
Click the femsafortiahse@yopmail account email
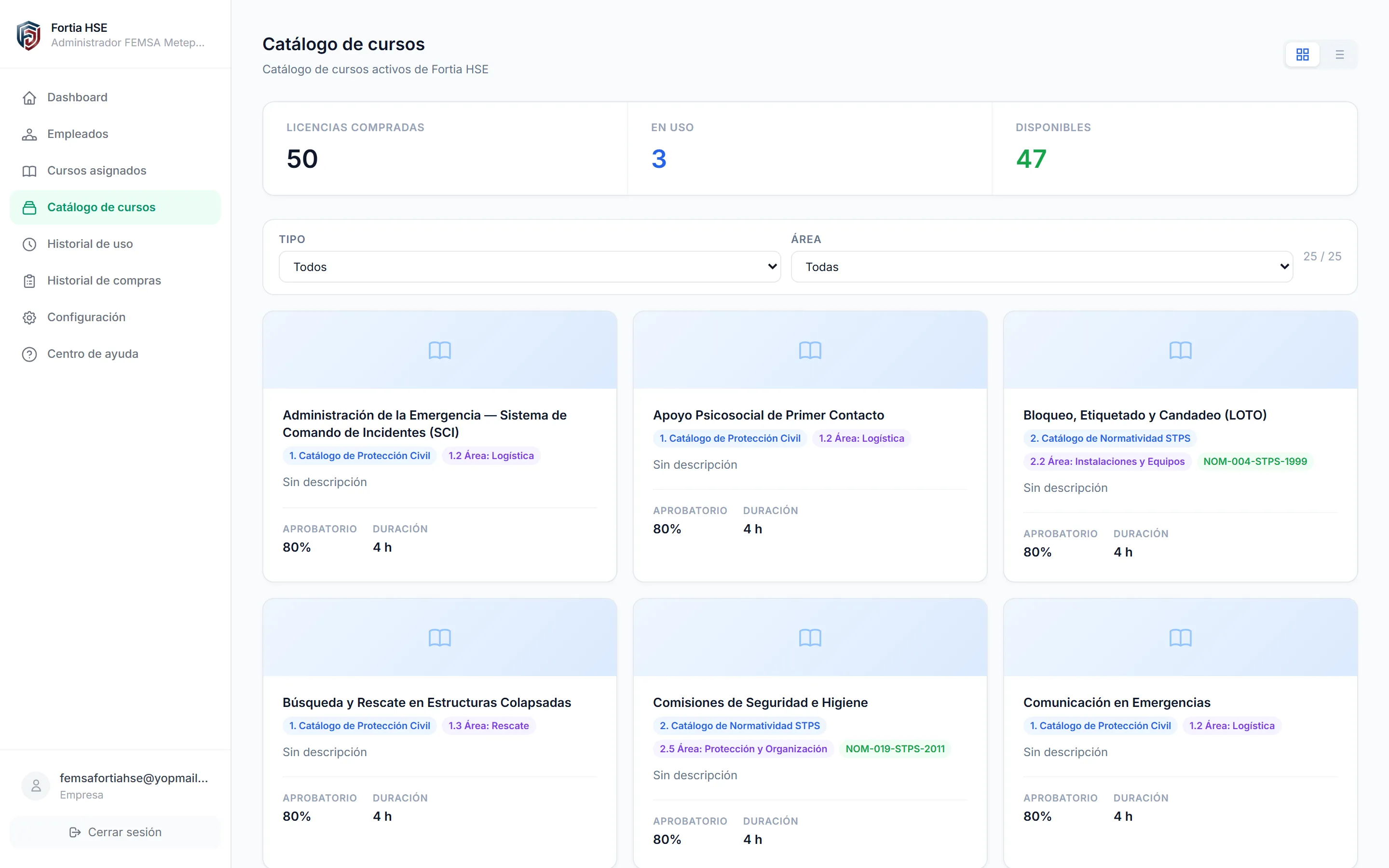(134, 778)
